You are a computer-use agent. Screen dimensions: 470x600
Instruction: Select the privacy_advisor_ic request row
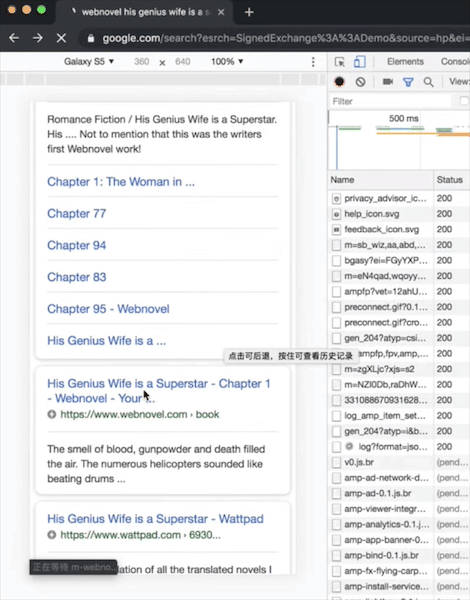(399, 198)
